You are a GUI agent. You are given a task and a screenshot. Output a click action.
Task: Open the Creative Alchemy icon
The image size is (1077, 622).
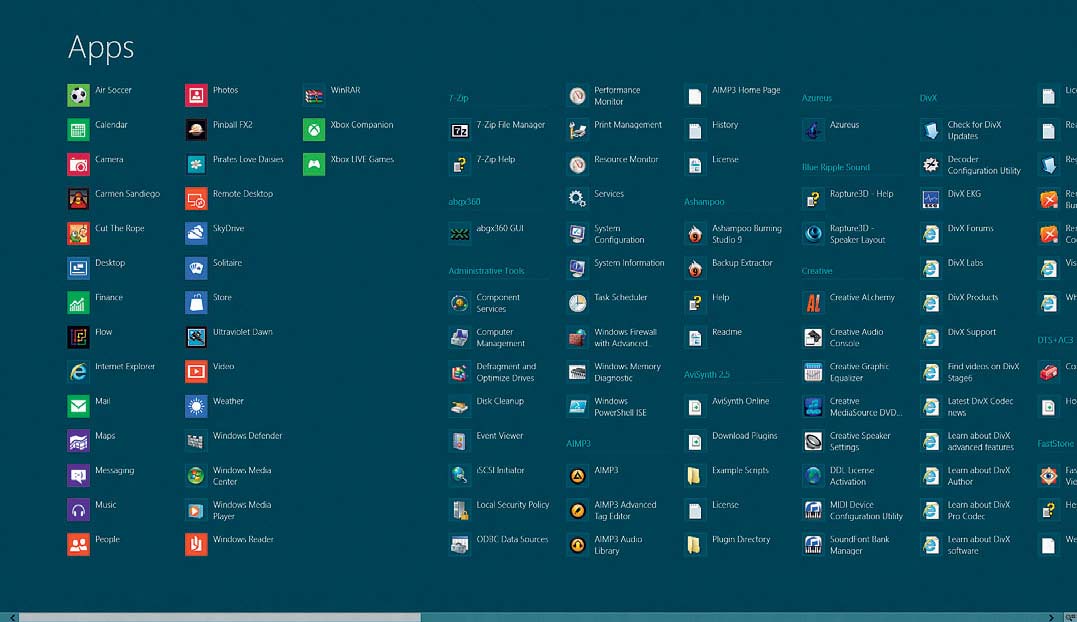(x=813, y=302)
